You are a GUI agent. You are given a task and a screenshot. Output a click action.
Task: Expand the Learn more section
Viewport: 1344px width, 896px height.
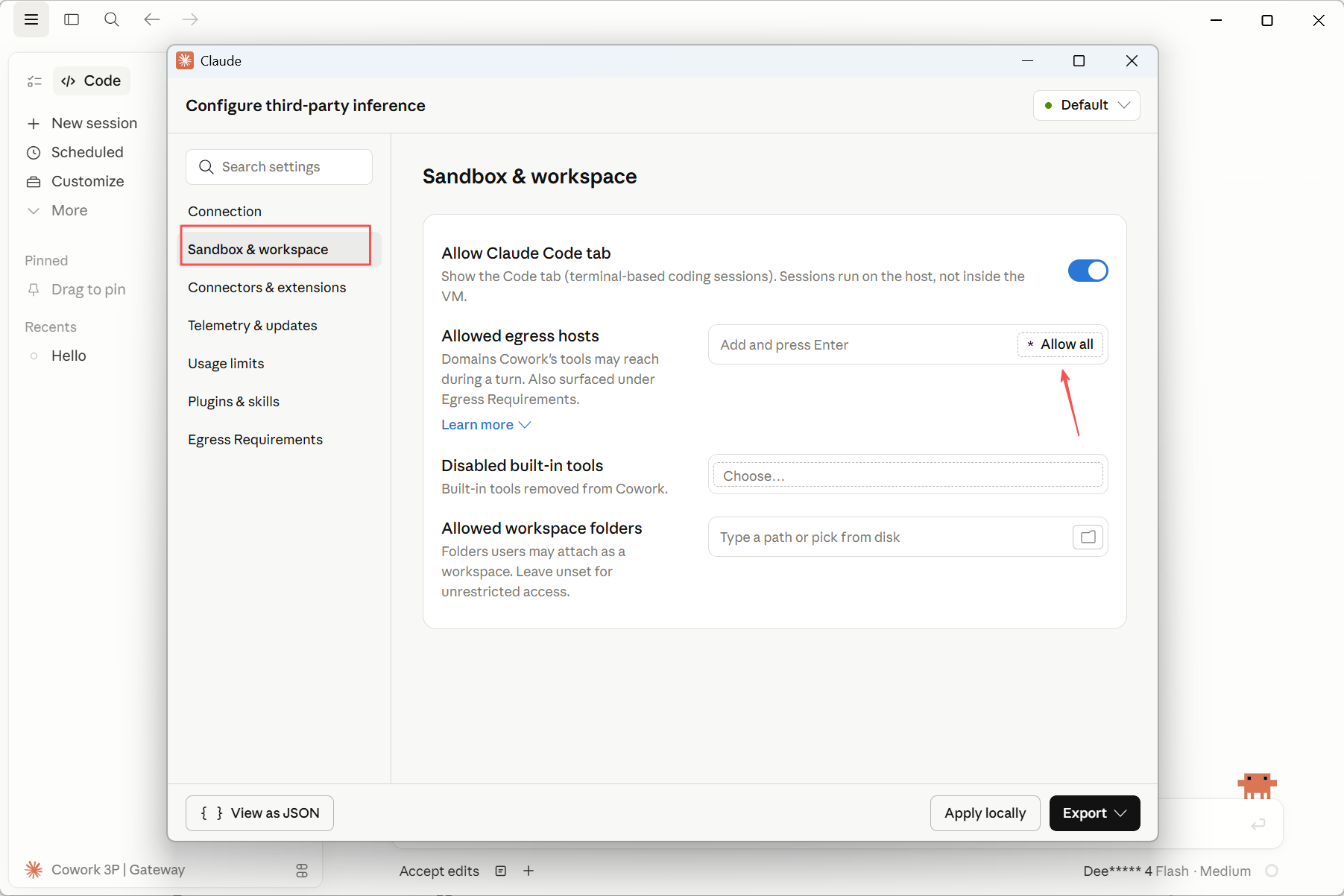coord(486,425)
